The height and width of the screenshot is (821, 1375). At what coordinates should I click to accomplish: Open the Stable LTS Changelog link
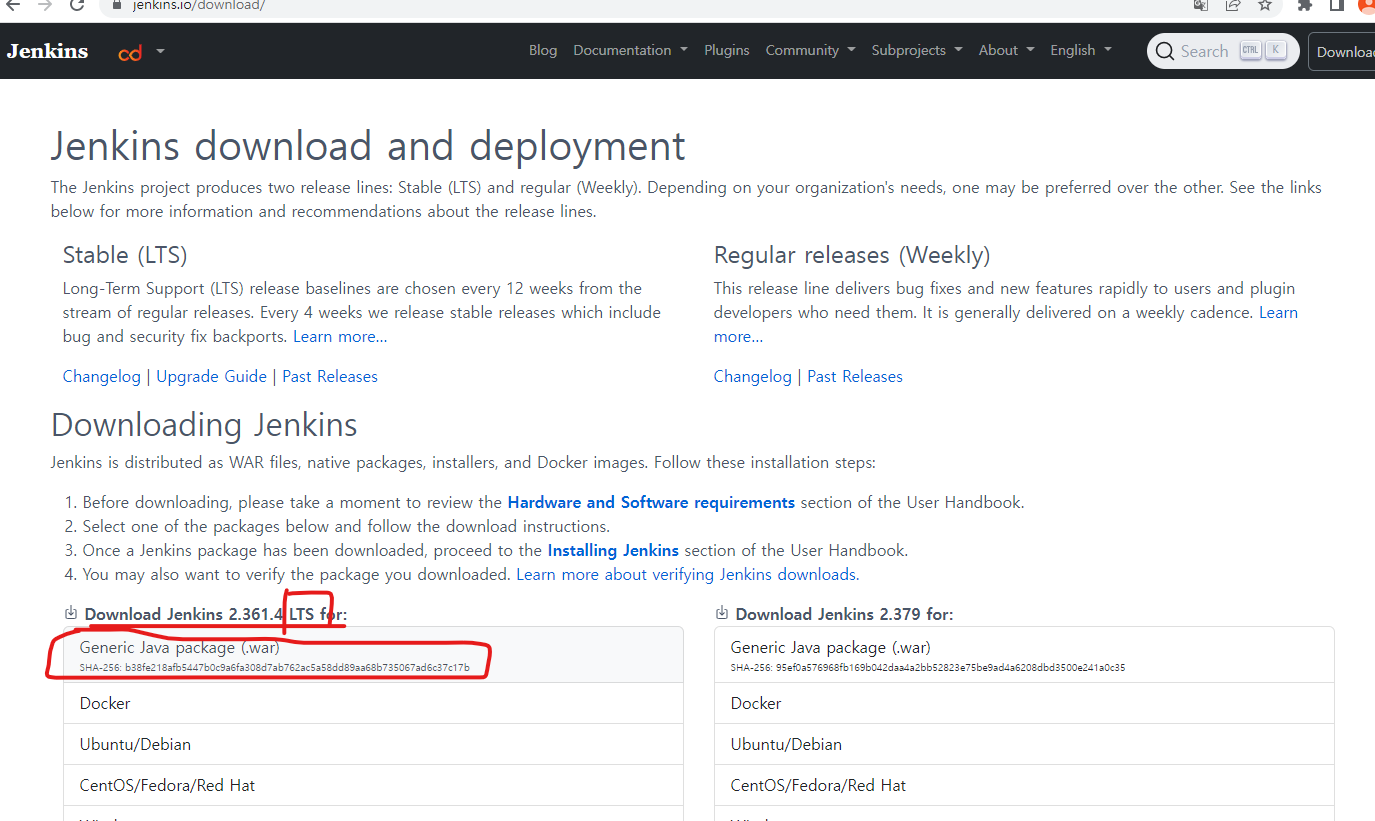tap(102, 377)
